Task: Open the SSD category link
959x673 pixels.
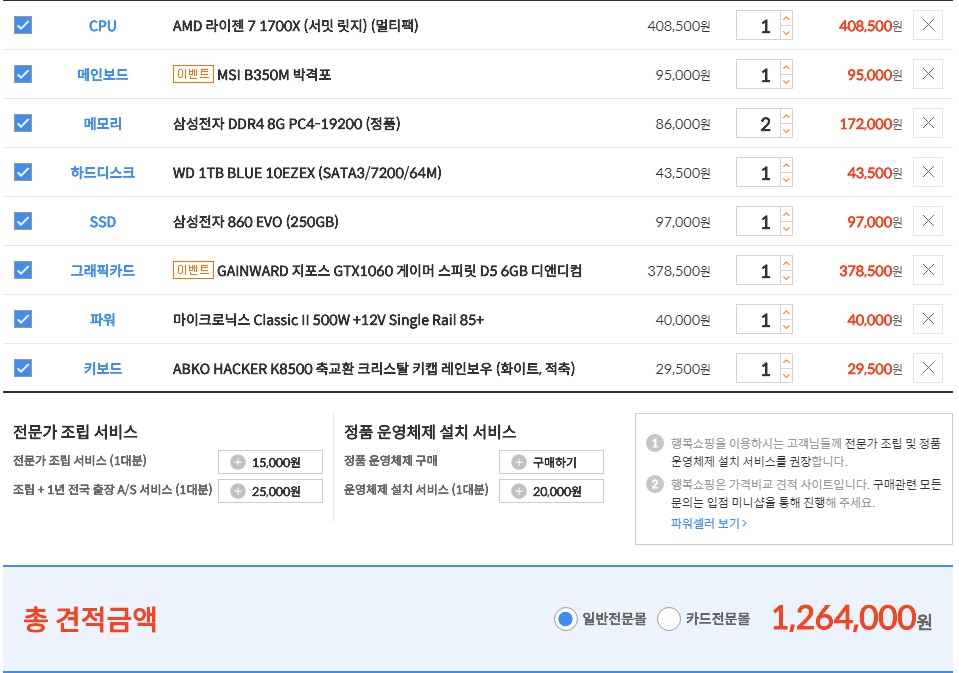Action: pos(102,221)
